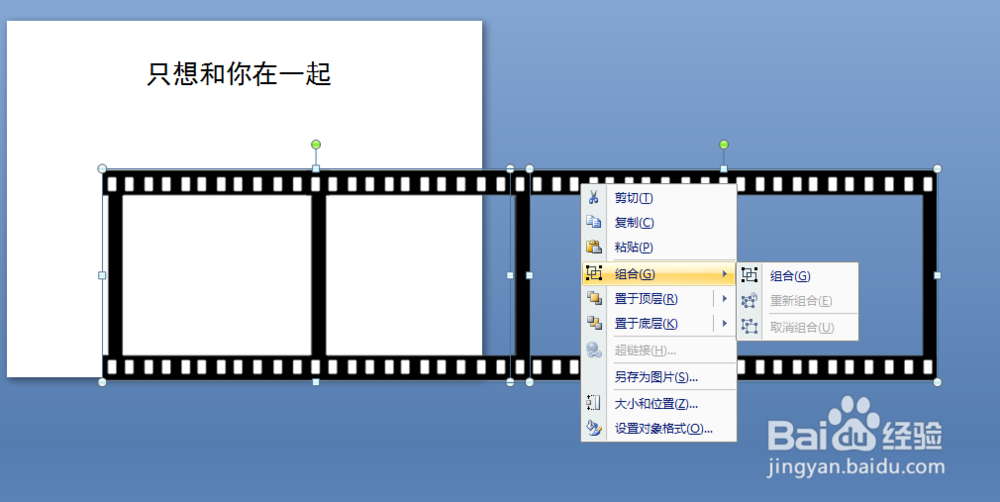Select 组合(G) in the right submenu
Viewport: 1000px width, 502px height.
[790, 276]
